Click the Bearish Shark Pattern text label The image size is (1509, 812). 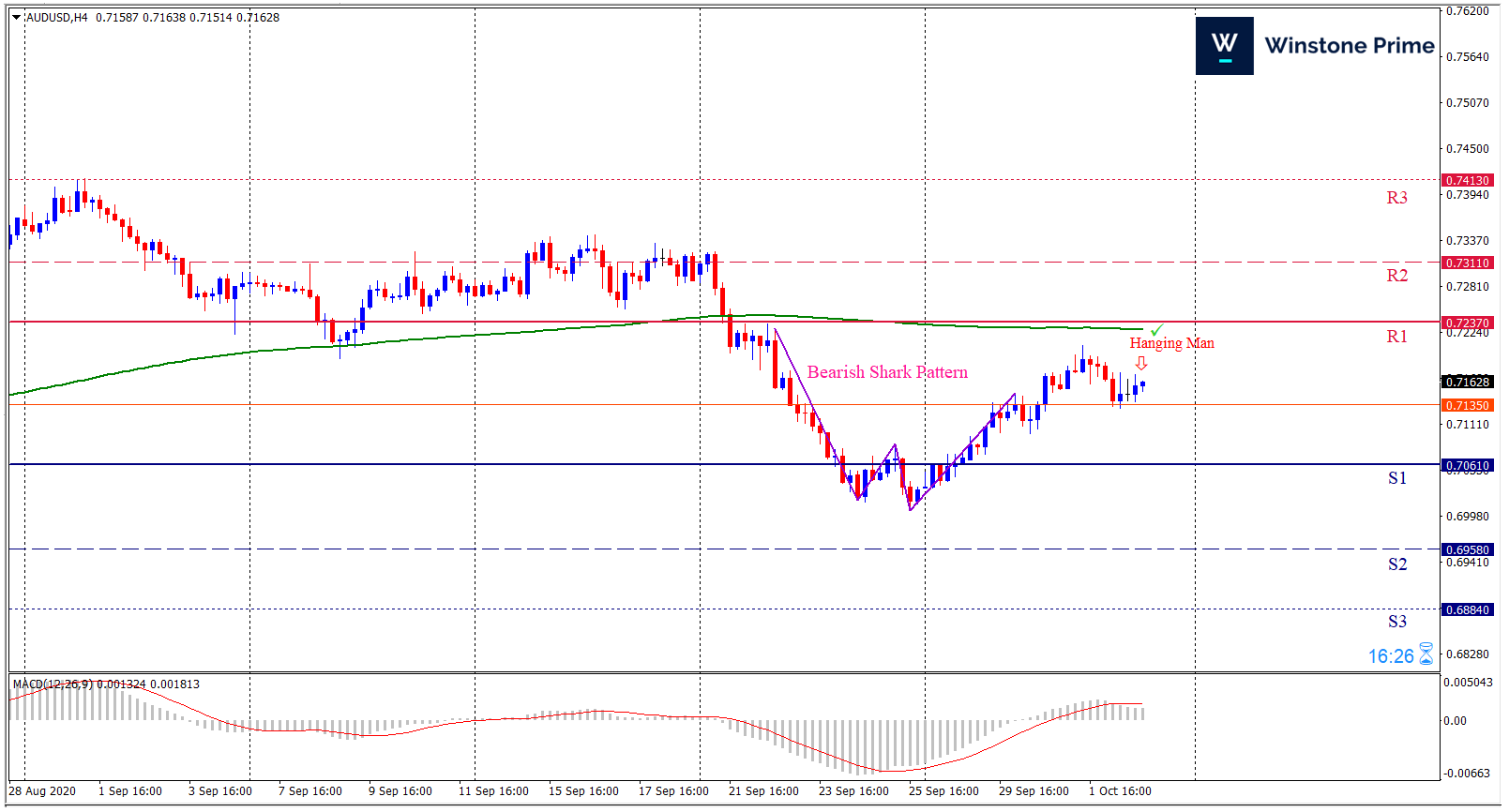click(x=887, y=372)
